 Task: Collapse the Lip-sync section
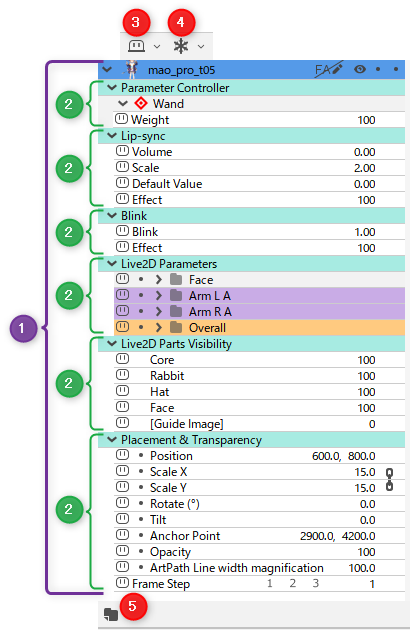112,136
